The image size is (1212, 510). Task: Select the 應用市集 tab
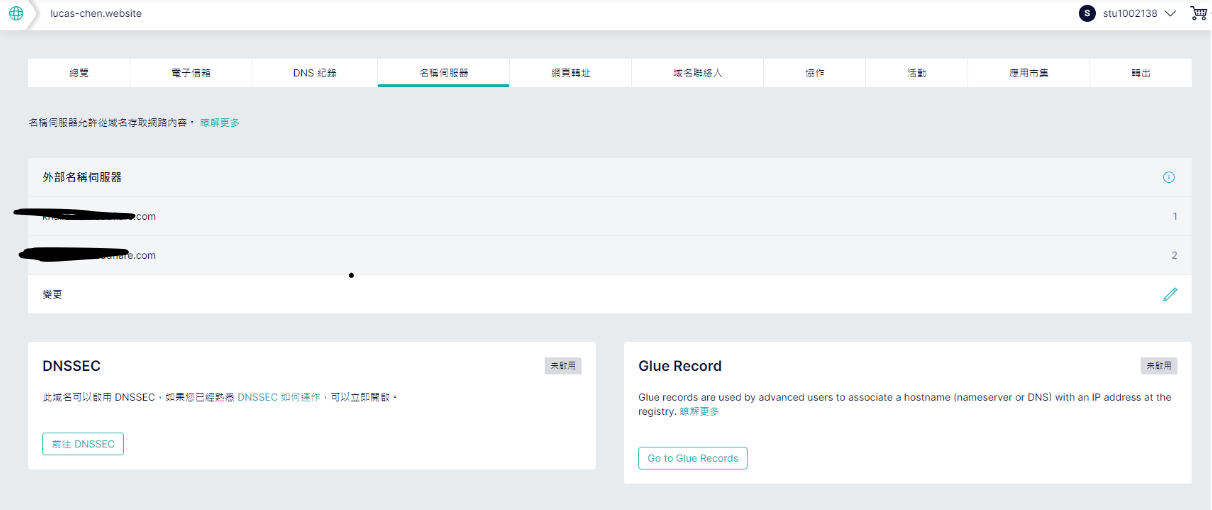point(1028,73)
